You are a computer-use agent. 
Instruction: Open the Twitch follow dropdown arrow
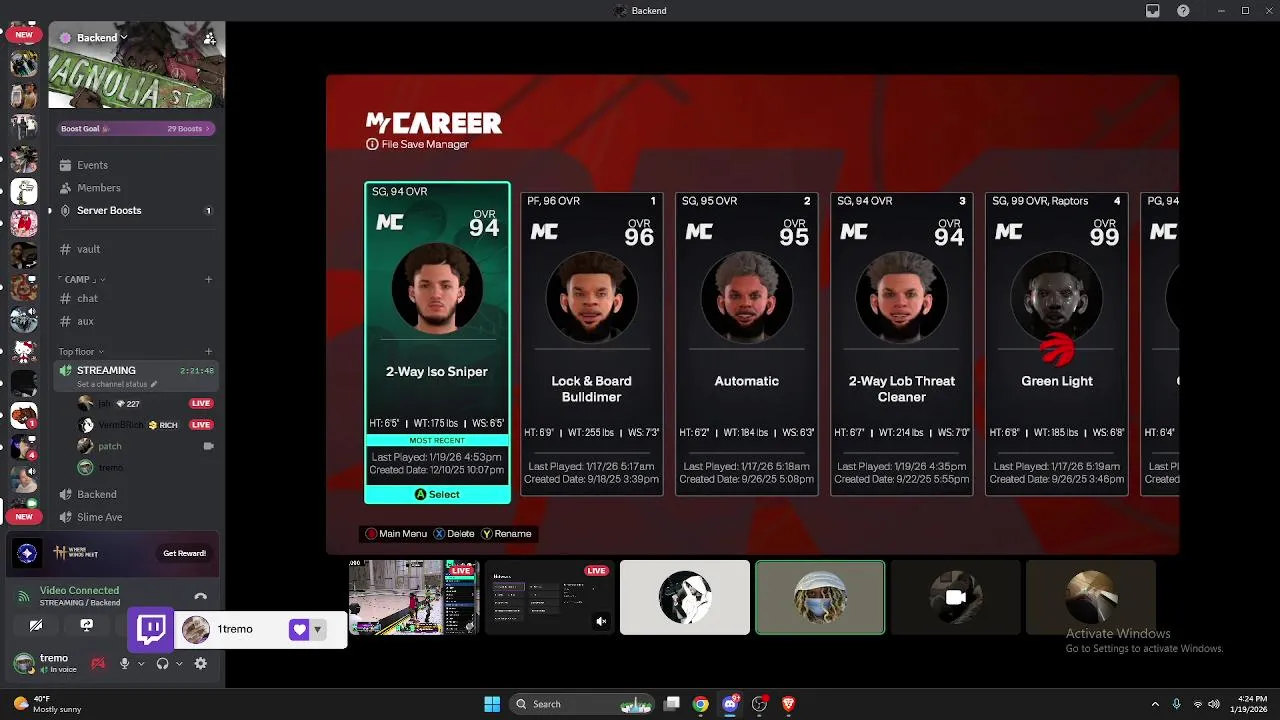317,630
